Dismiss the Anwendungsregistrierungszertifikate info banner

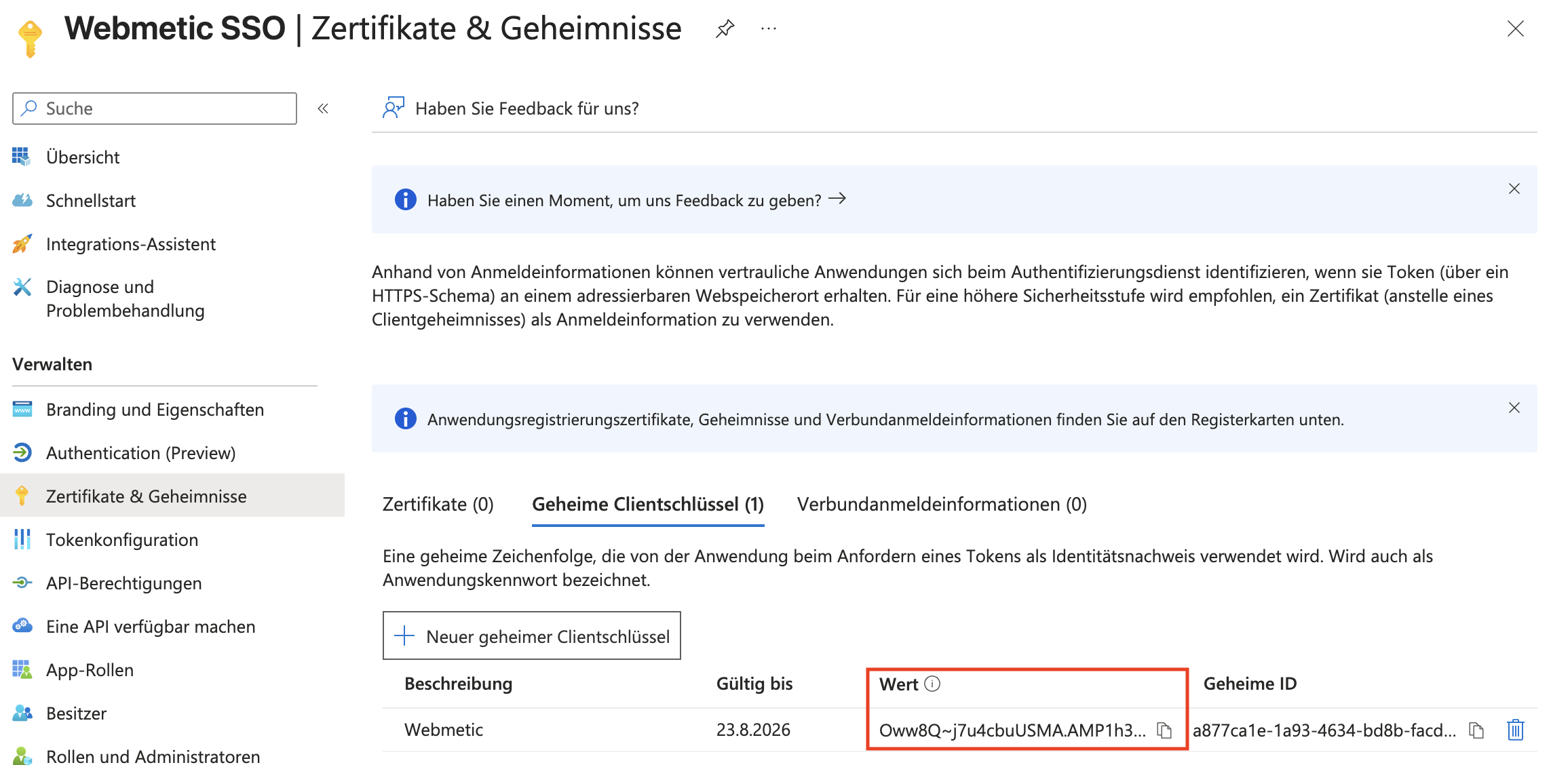pyautogui.click(x=1514, y=408)
